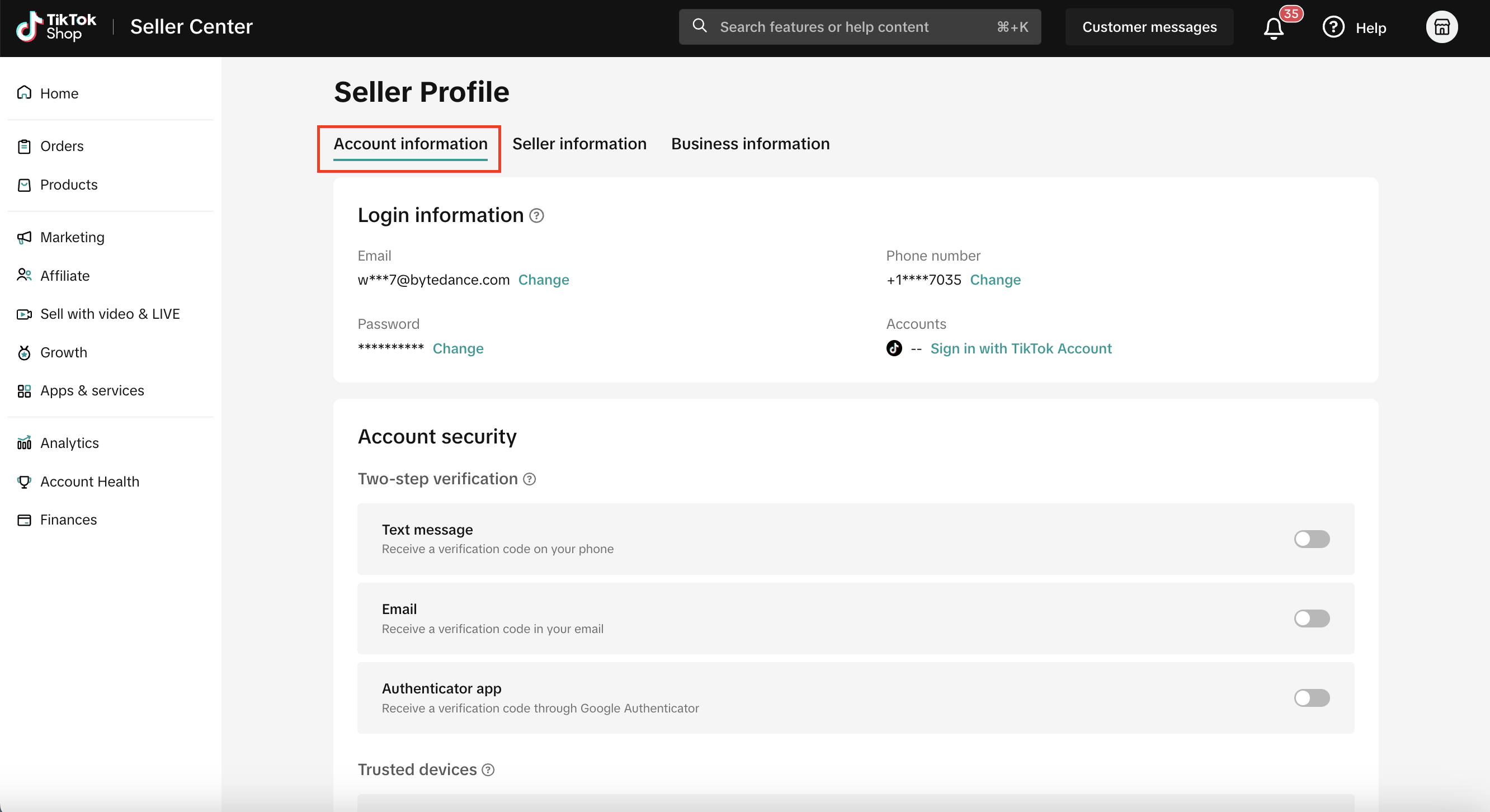Enable Text message verification toggle
Screen dimensions: 1490x812
(1311, 539)
